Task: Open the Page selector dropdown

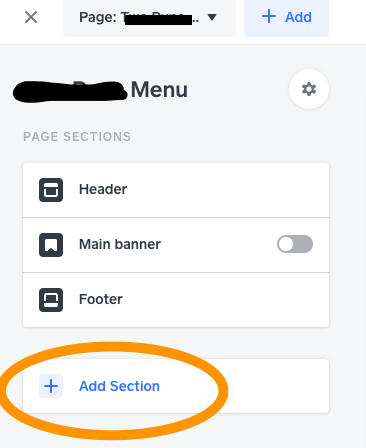Action: [150, 17]
